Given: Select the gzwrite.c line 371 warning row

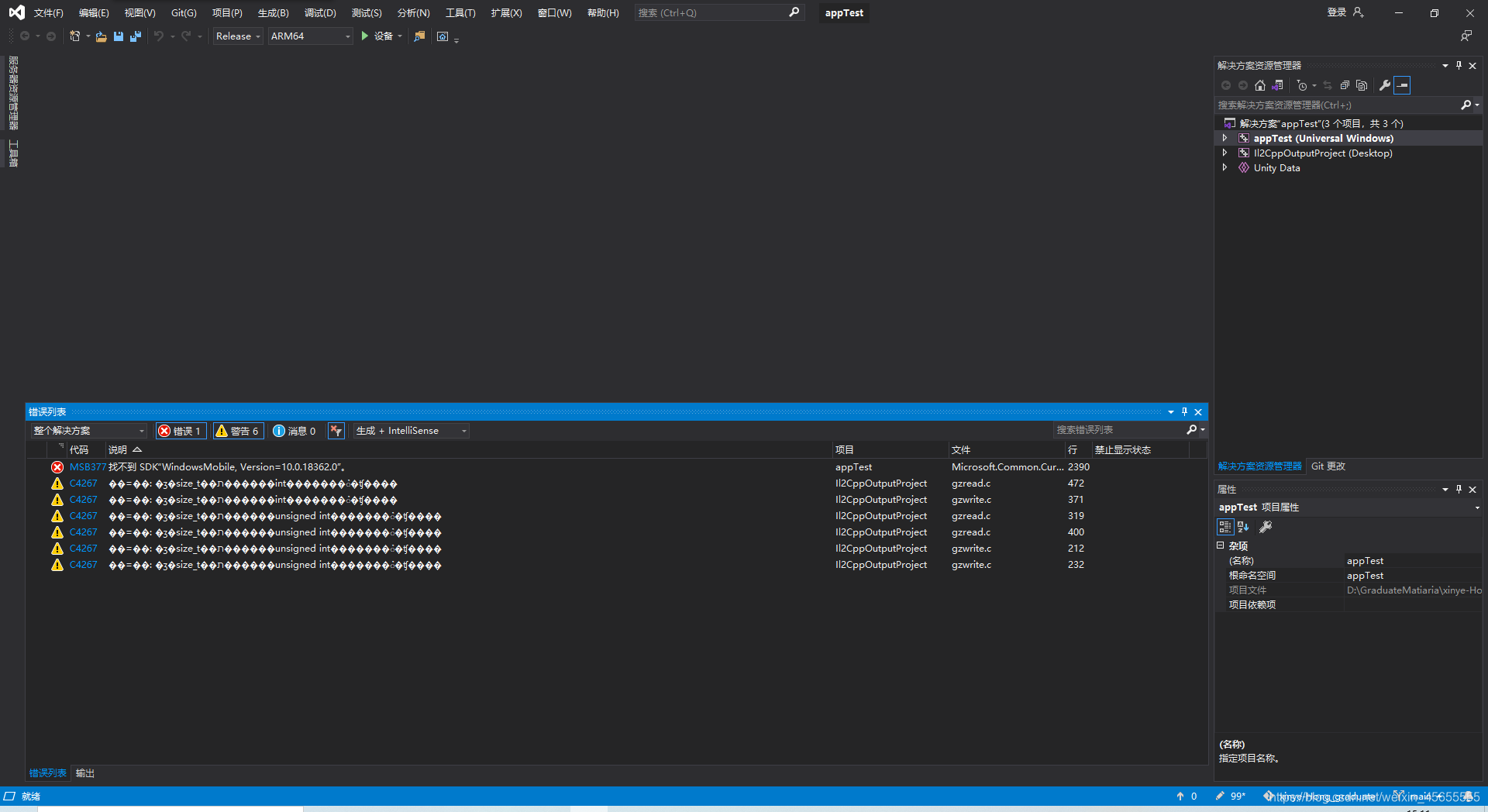Looking at the screenshot, I should (x=616, y=500).
